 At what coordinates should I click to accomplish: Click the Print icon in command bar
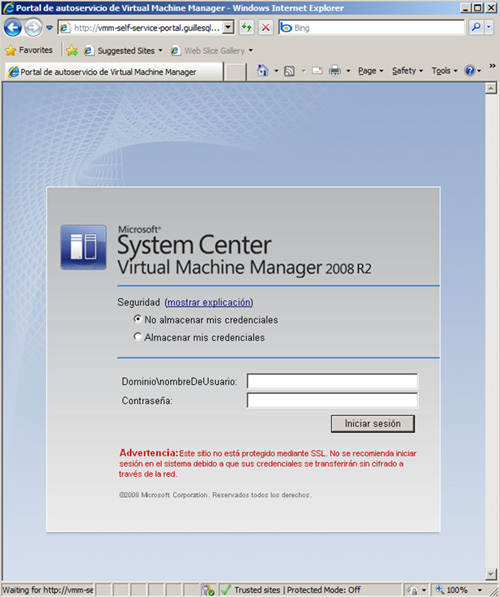pyautogui.click(x=335, y=71)
